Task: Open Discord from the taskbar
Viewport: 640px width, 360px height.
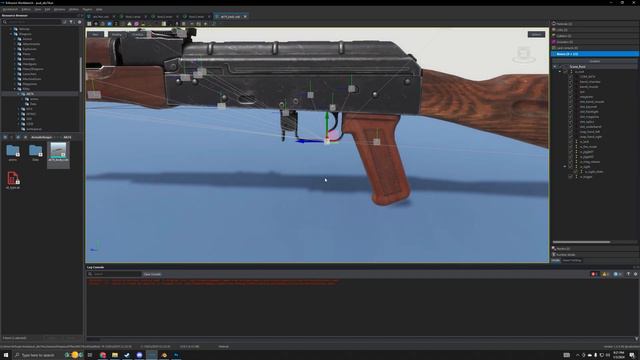Action: point(139,355)
